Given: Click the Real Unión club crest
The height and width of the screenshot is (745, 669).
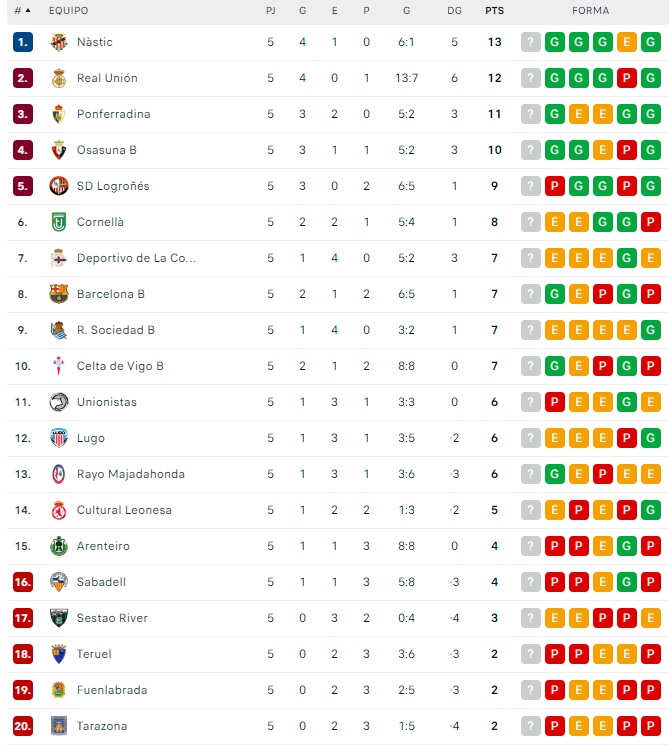Looking at the screenshot, I should coord(59,78).
